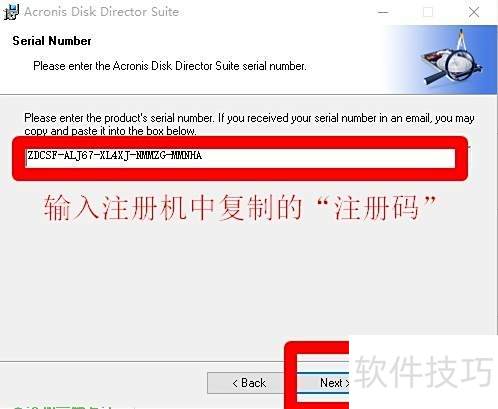Click inside the serial number input box
498x409 pixels.
pyautogui.click(x=240, y=158)
